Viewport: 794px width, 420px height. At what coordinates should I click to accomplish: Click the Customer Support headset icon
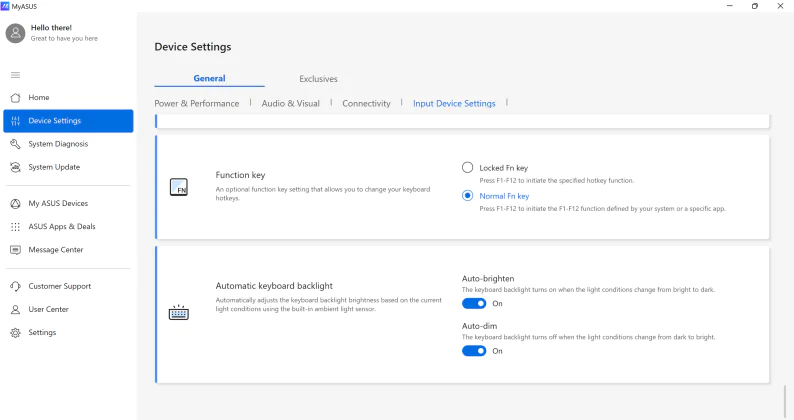pyautogui.click(x=16, y=286)
